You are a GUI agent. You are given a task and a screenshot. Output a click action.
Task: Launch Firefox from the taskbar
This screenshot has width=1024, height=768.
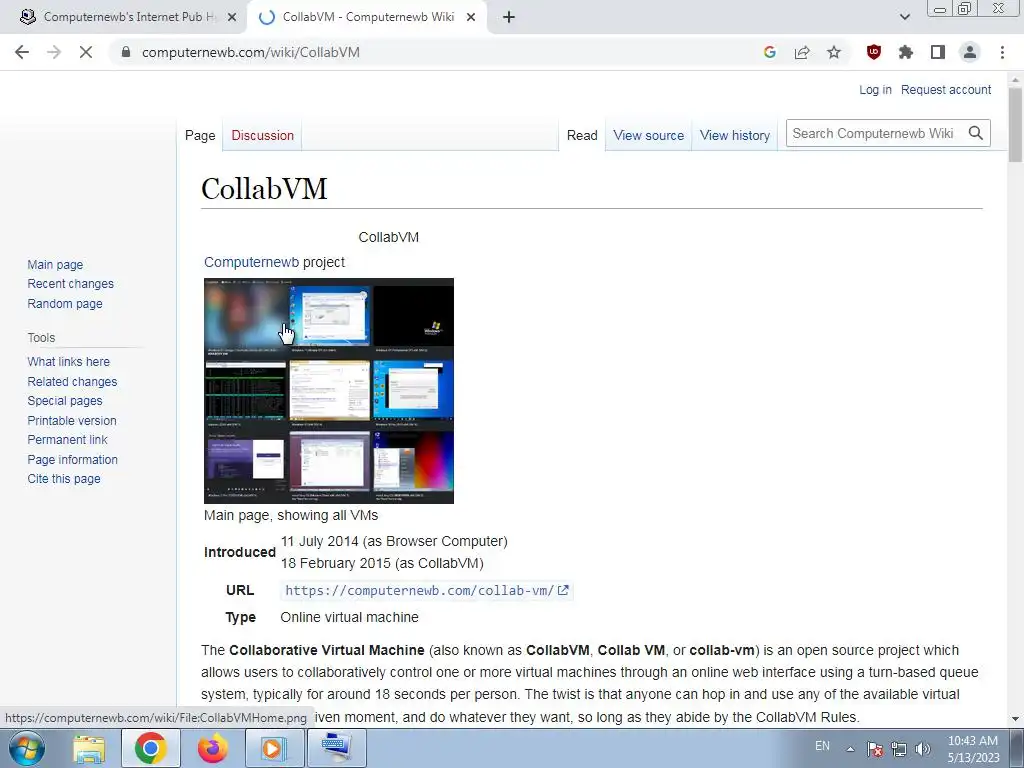pos(212,748)
